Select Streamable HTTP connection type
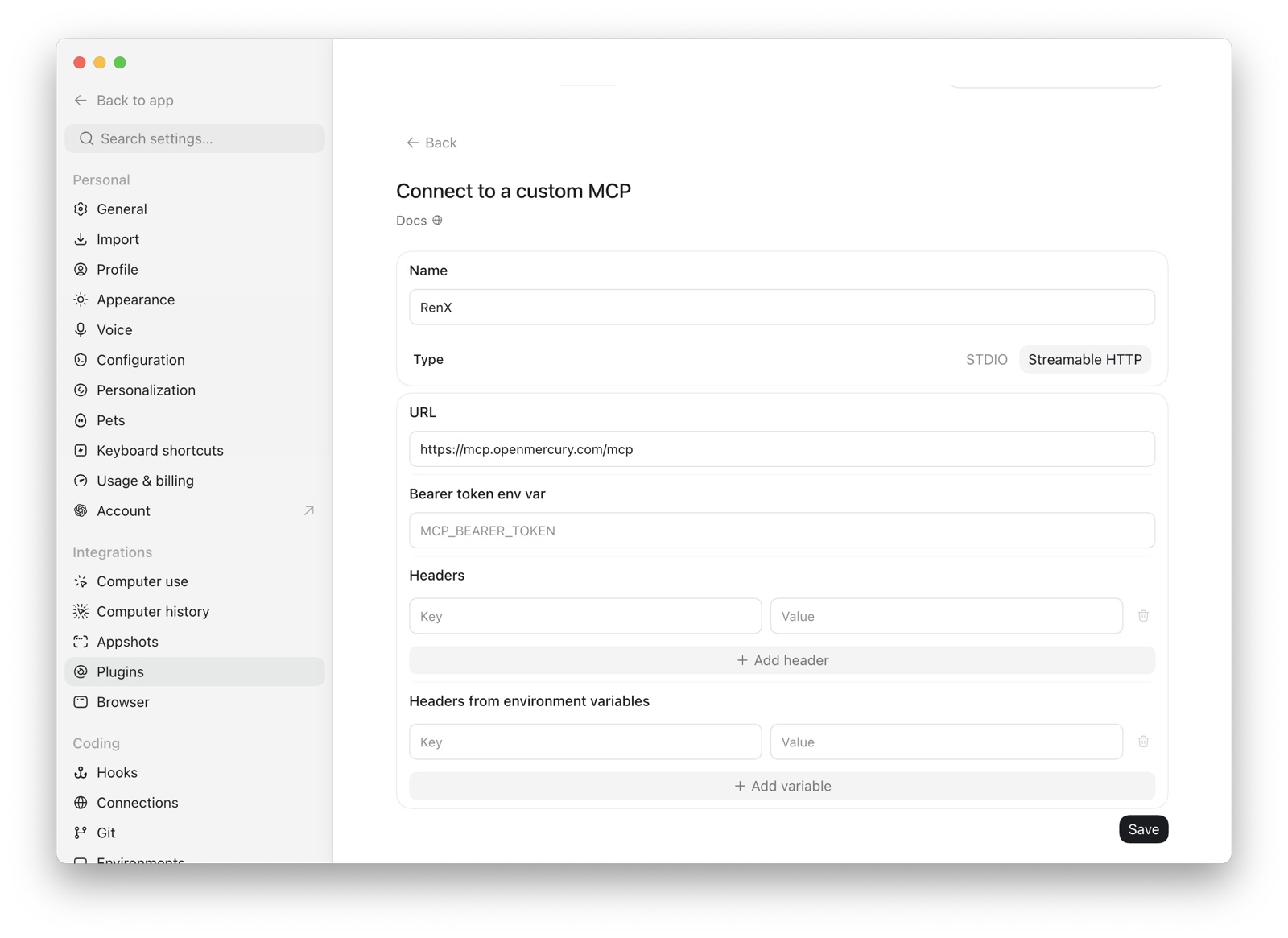The height and width of the screenshot is (938, 1288). click(x=1084, y=360)
